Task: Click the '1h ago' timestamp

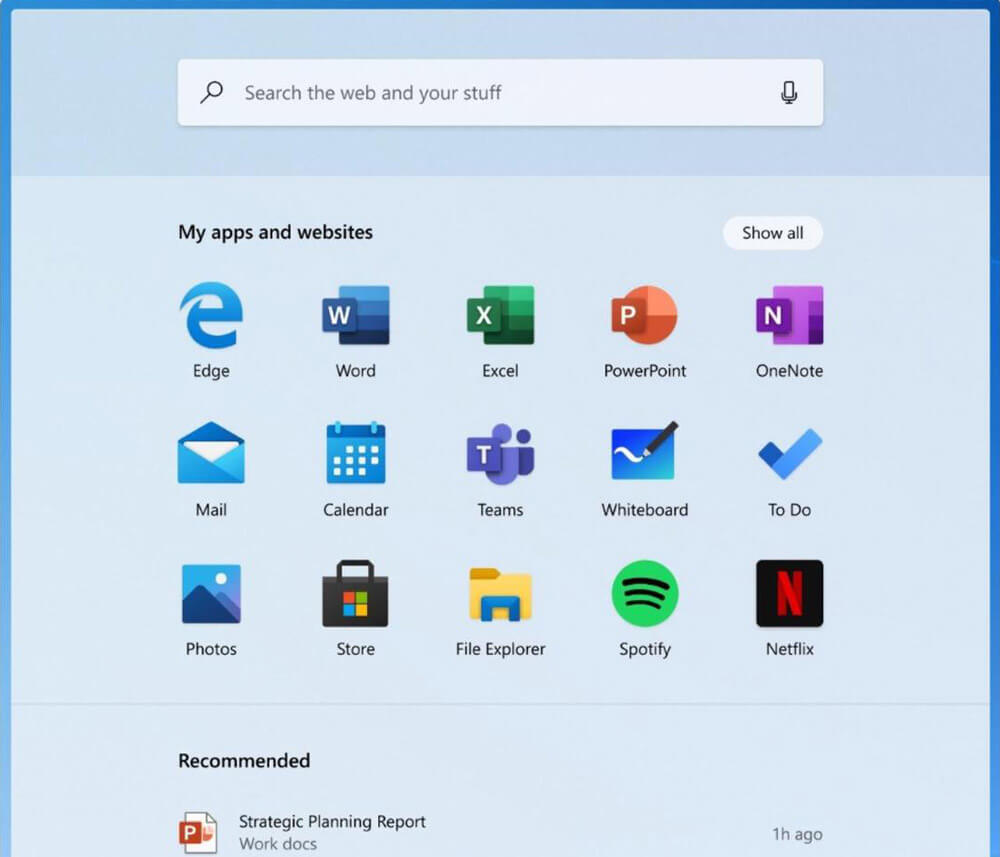Action: 797,834
